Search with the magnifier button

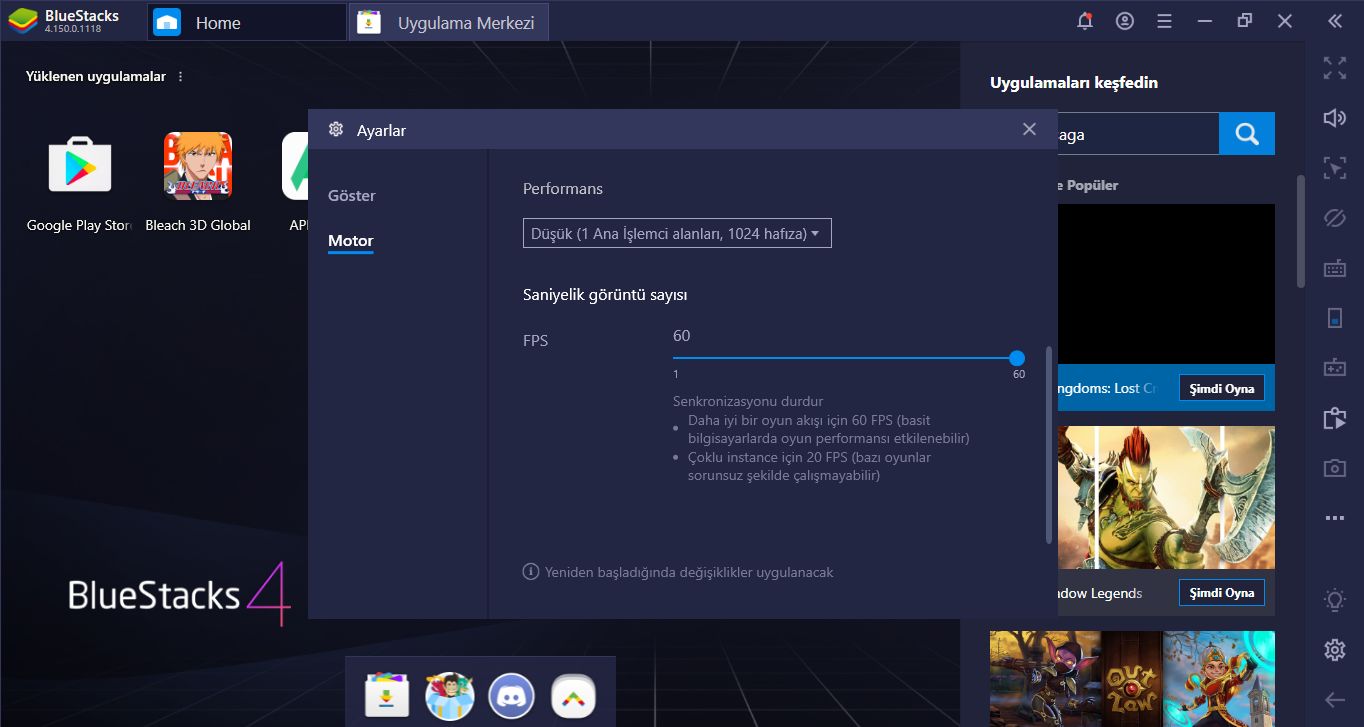(1246, 134)
